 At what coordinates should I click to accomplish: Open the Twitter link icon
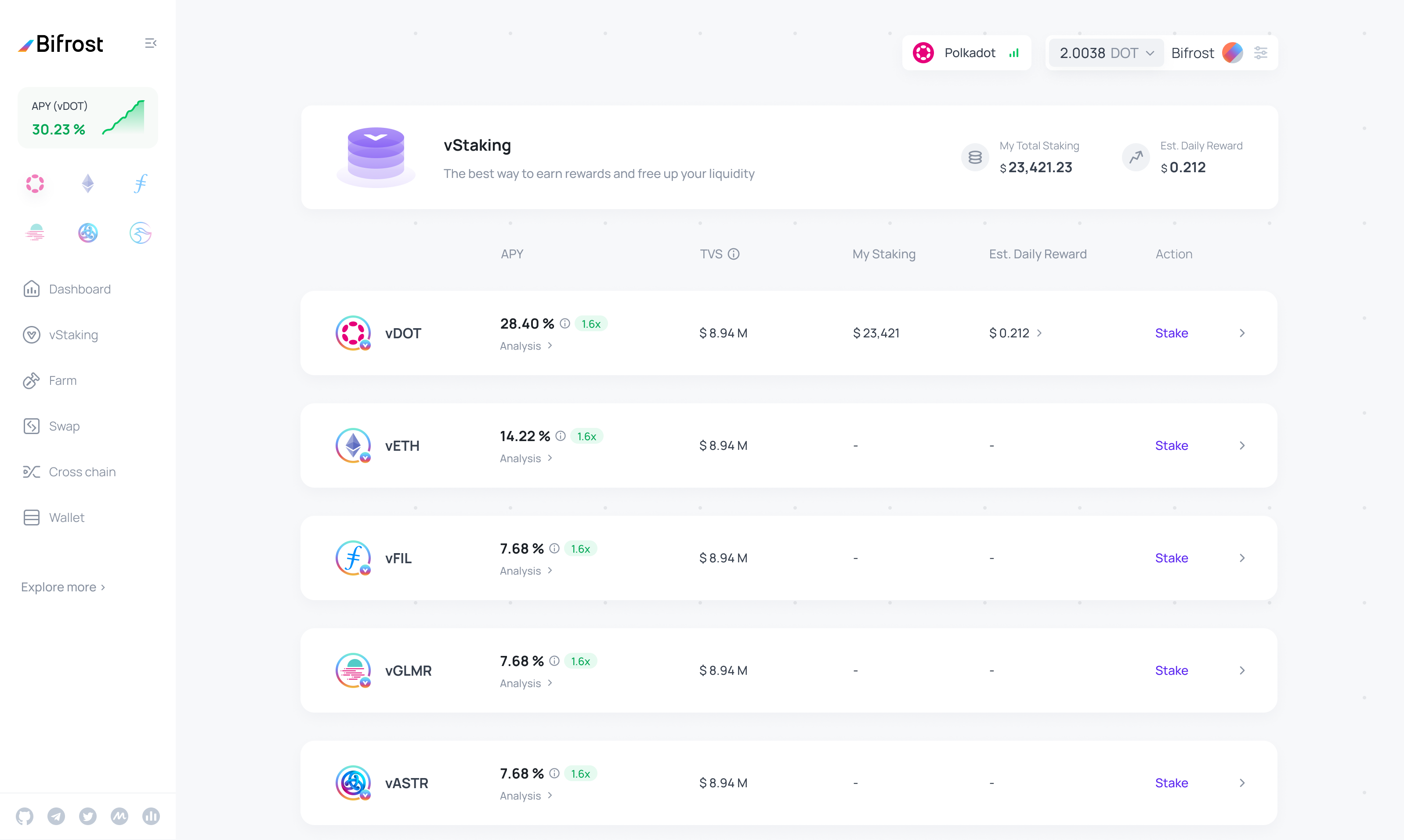tap(88, 816)
